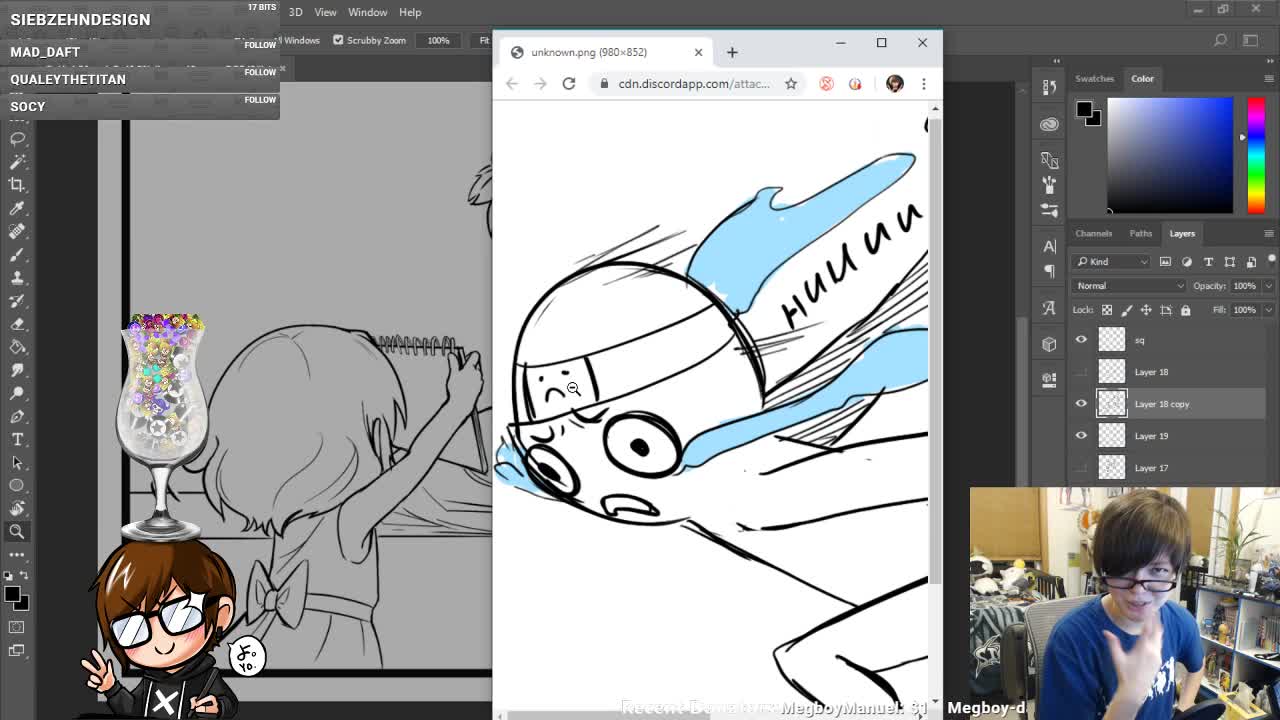Select the Paint Bucket tool
Viewport: 1280px width, 720px height.
pos(17,346)
